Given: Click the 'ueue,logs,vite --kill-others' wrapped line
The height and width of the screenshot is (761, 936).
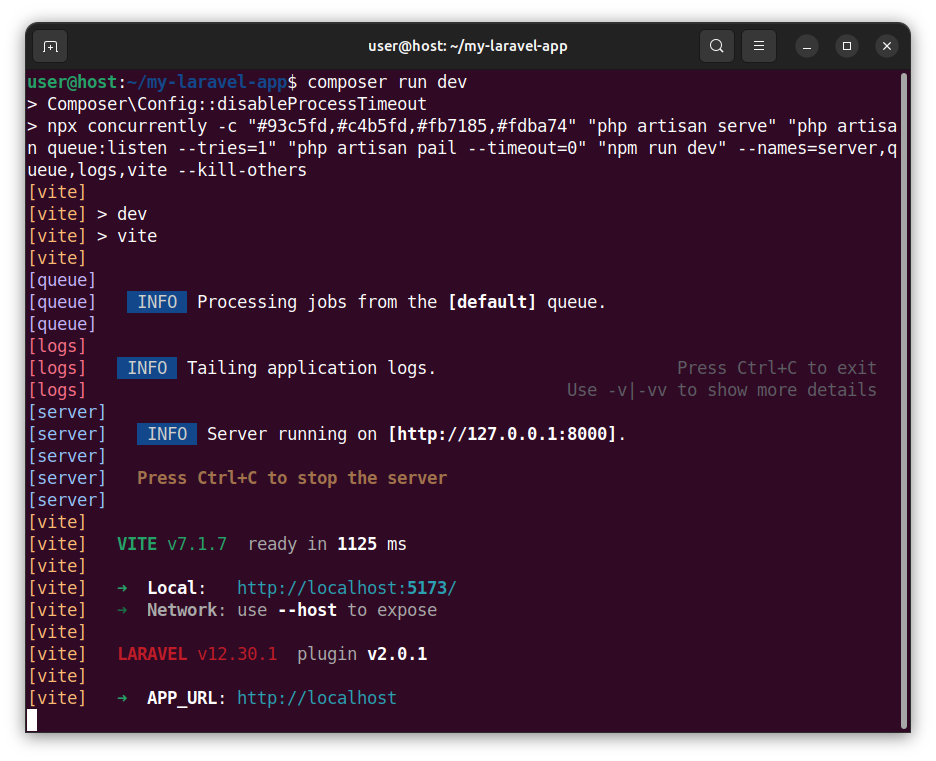Looking at the screenshot, I should pos(167,170).
